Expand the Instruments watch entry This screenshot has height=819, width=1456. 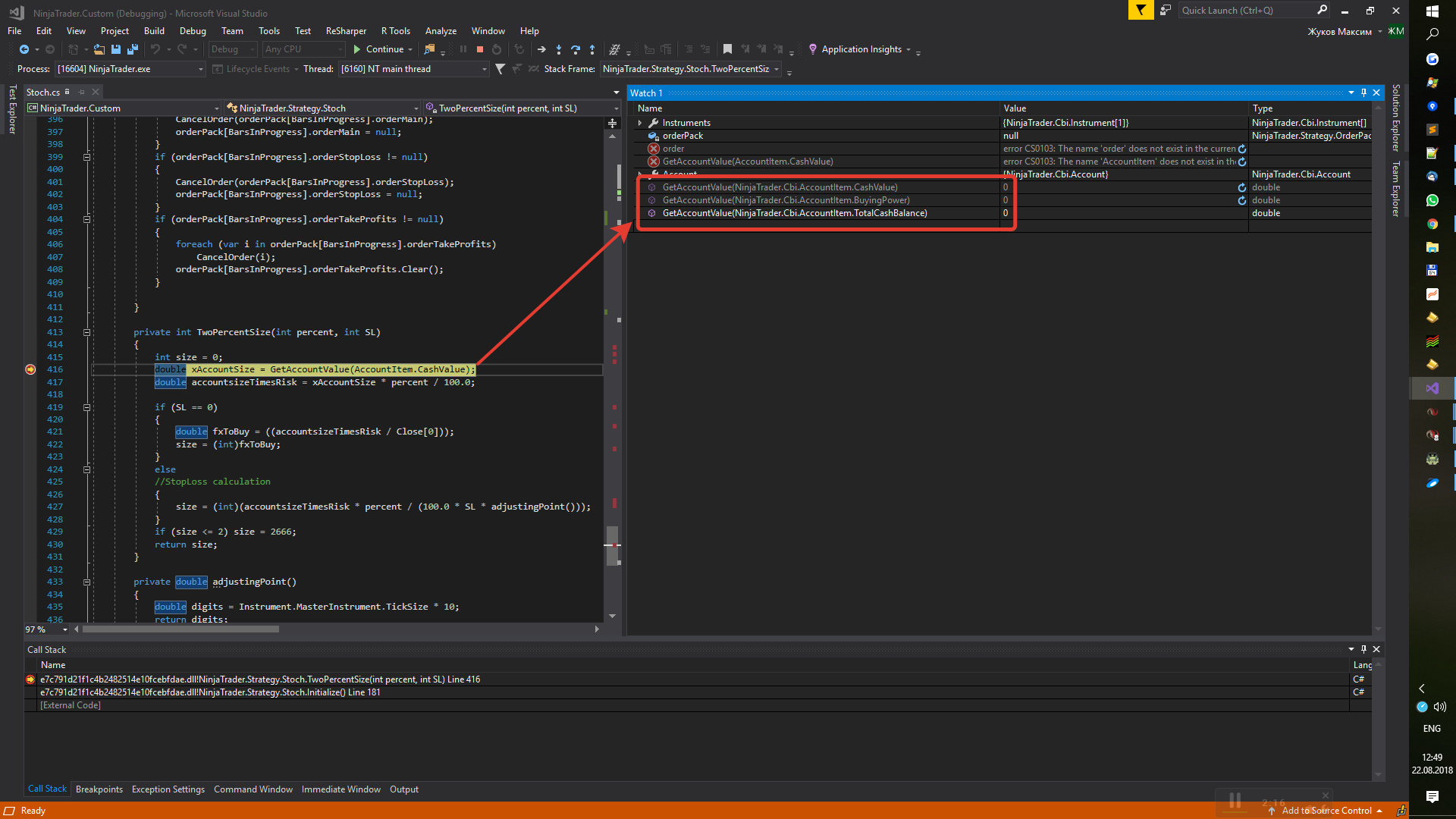(x=640, y=123)
